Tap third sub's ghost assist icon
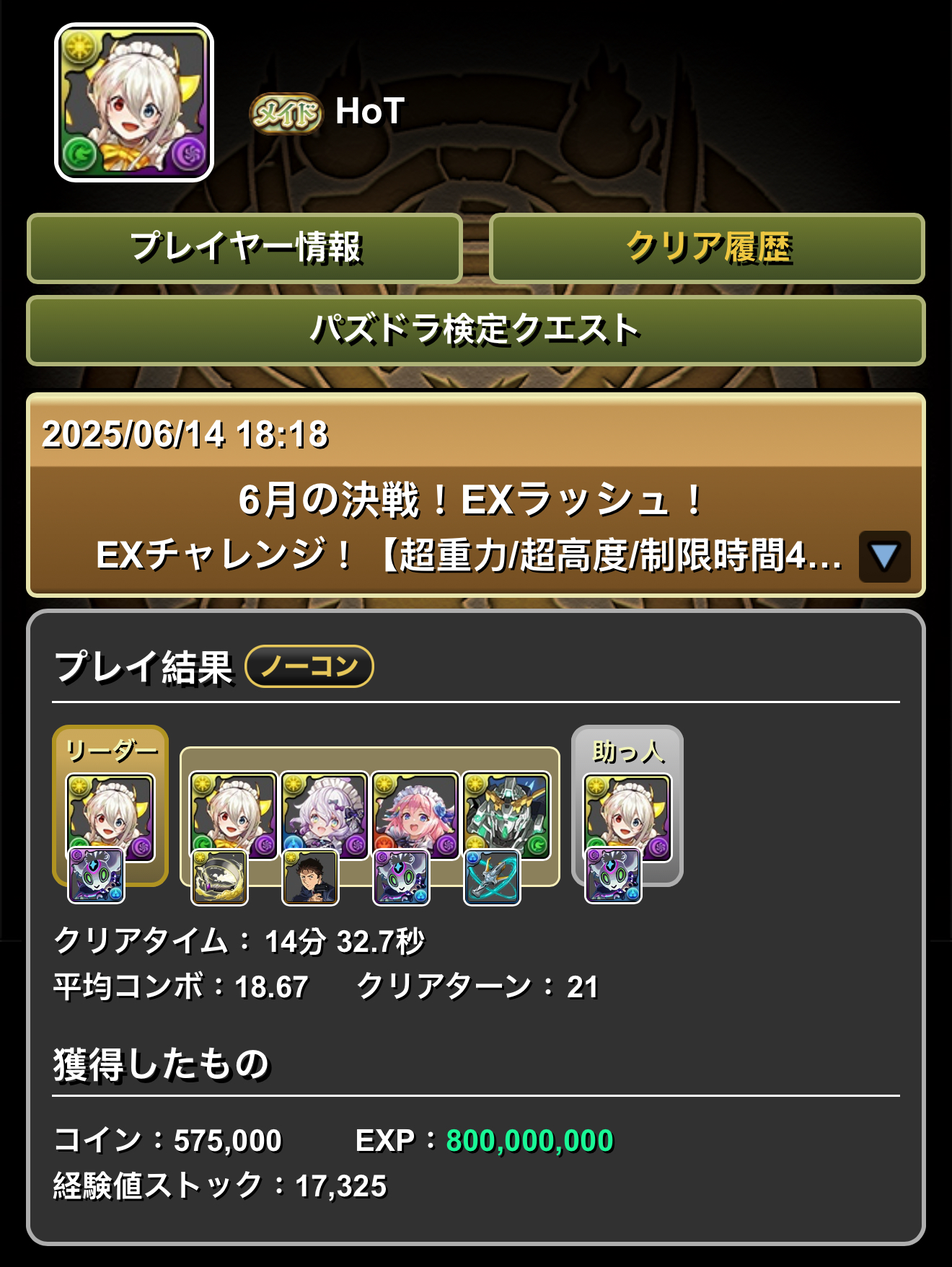The width and height of the screenshot is (952, 1267). tap(401, 877)
